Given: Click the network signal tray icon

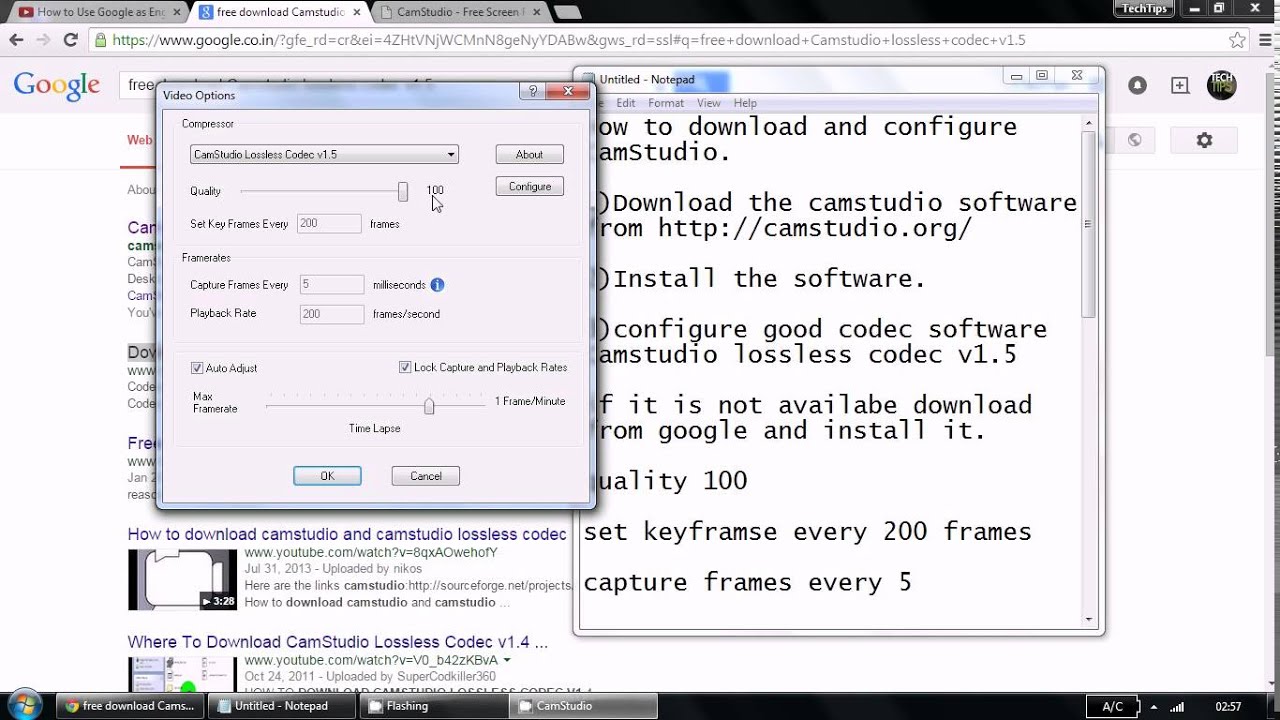Looking at the screenshot, I should tap(1177, 707).
